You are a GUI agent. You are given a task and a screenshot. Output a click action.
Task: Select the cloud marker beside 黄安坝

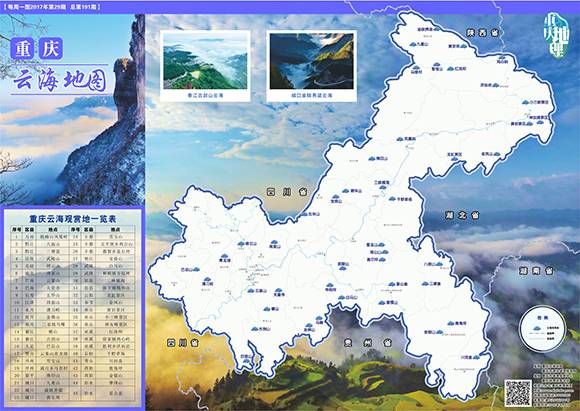(x=464, y=47)
